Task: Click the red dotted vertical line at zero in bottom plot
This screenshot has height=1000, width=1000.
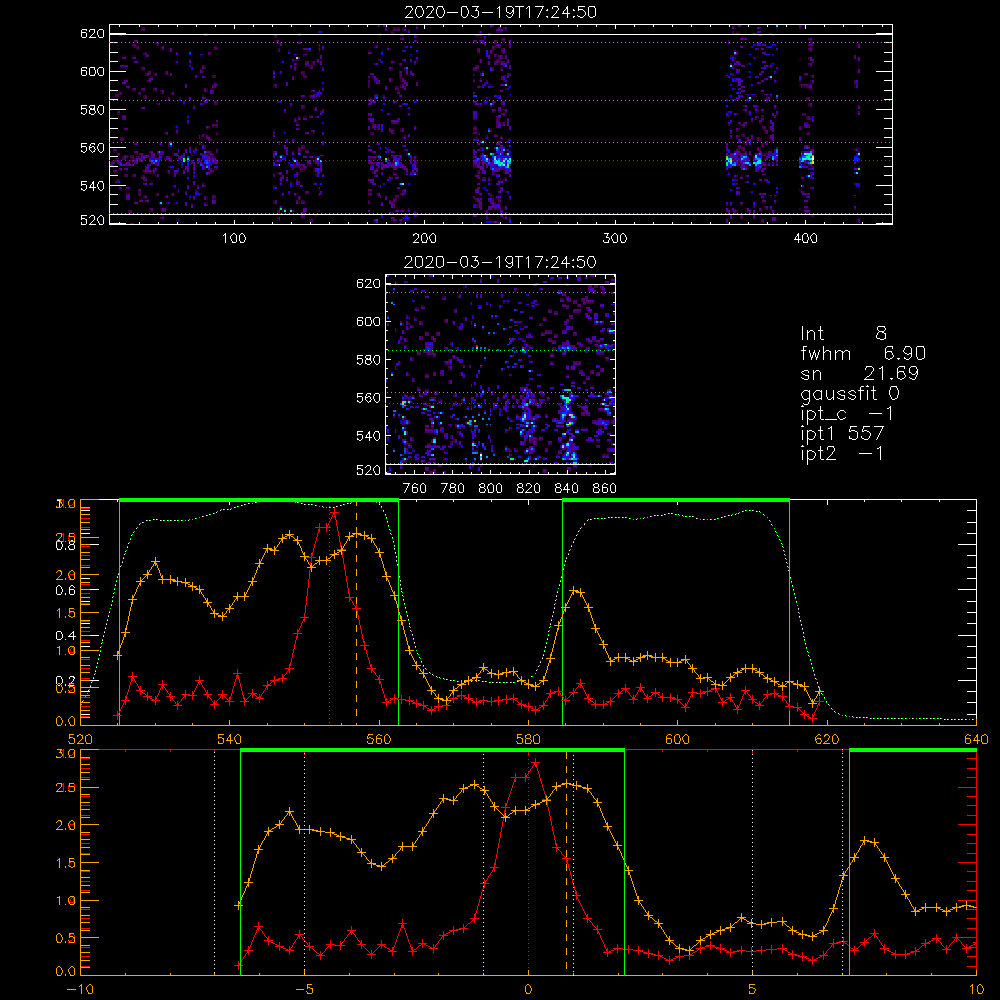Action: 528,863
